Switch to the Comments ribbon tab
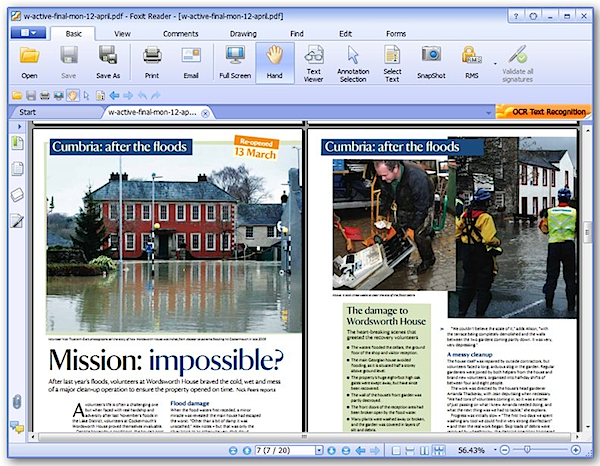Screen dimensions: 600x466 point(180,33)
